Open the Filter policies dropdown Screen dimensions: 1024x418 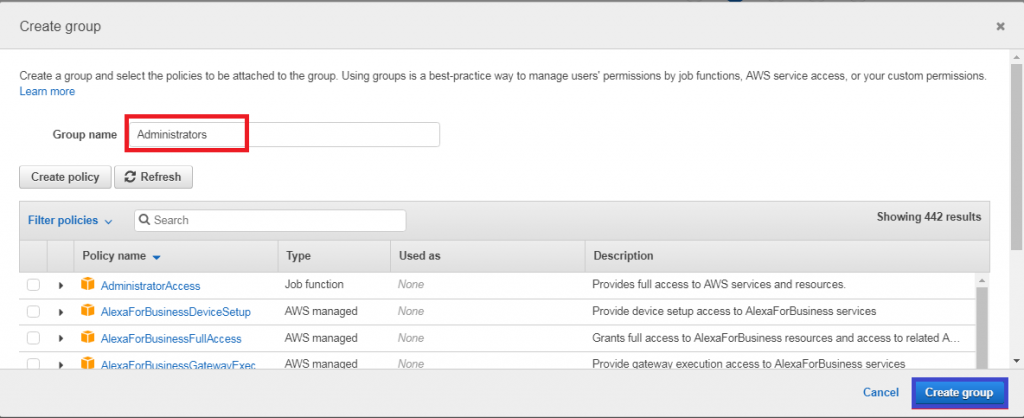[70, 221]
